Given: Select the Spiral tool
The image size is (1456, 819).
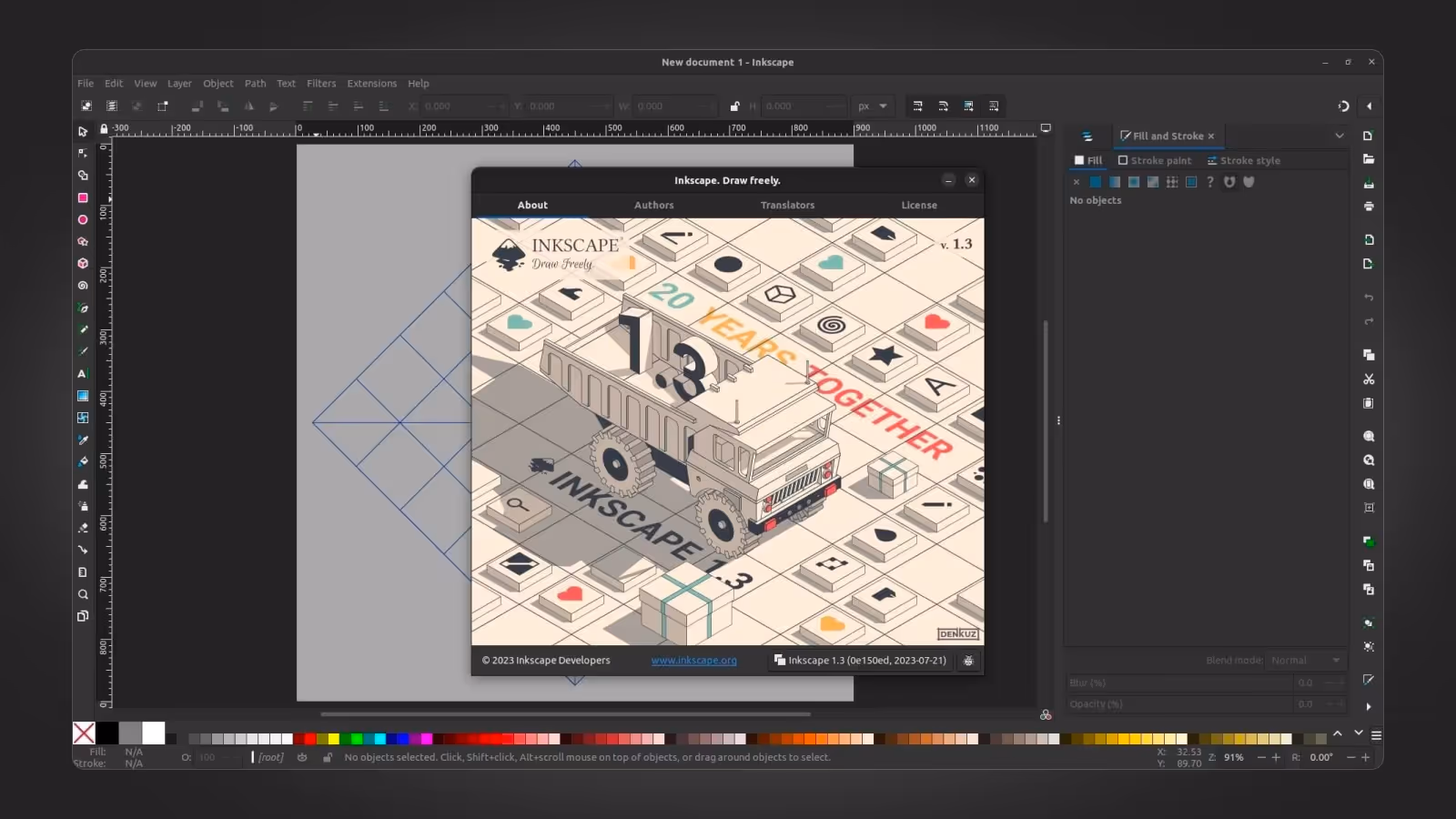Looking at the screenshot, I should 83,286.
